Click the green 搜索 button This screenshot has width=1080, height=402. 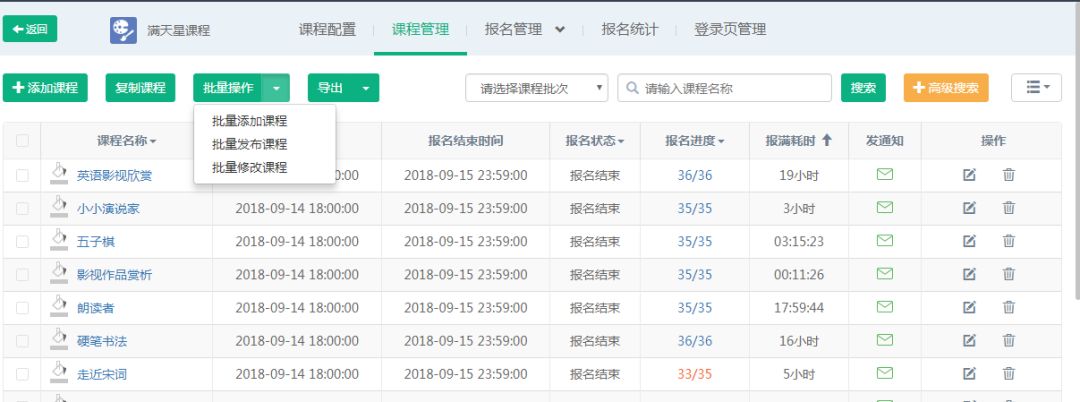tap(863, 88)
